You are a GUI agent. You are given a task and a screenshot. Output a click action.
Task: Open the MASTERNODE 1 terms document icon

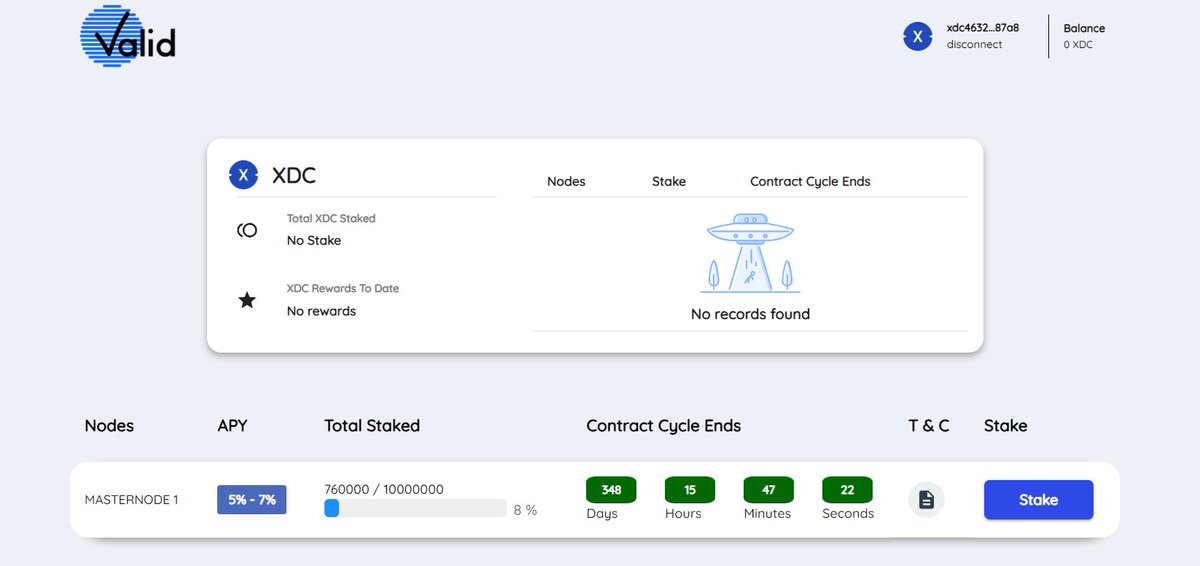click(x=926, y=499)
